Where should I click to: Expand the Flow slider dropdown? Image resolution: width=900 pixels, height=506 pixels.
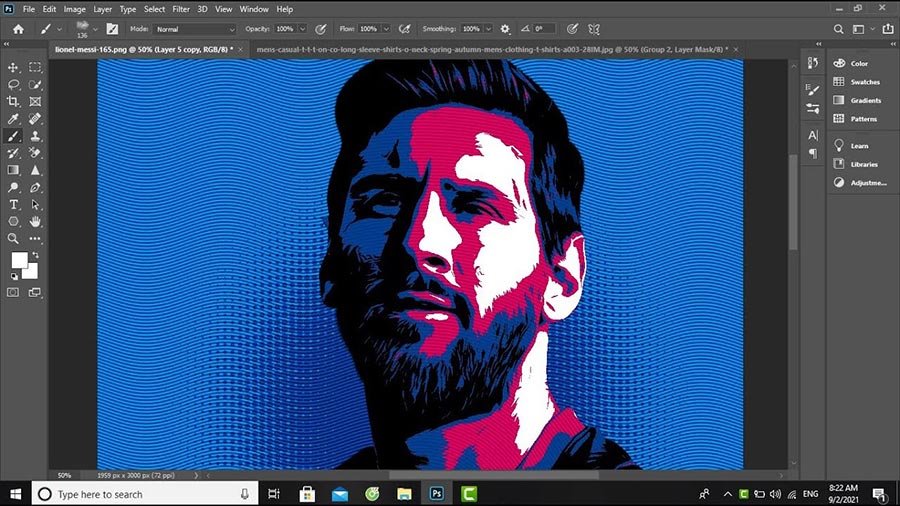386,29
